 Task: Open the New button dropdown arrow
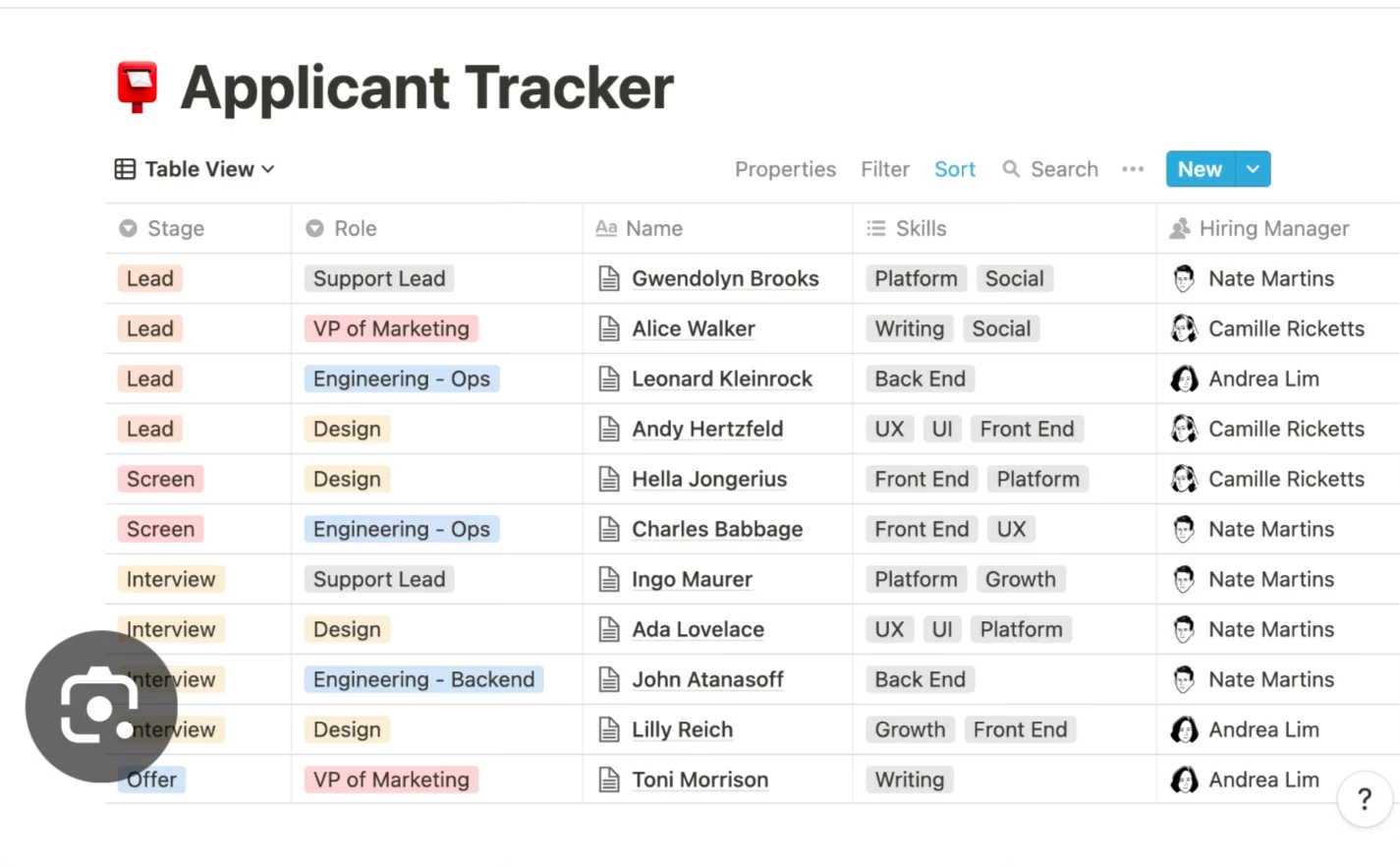[1253, 169]
